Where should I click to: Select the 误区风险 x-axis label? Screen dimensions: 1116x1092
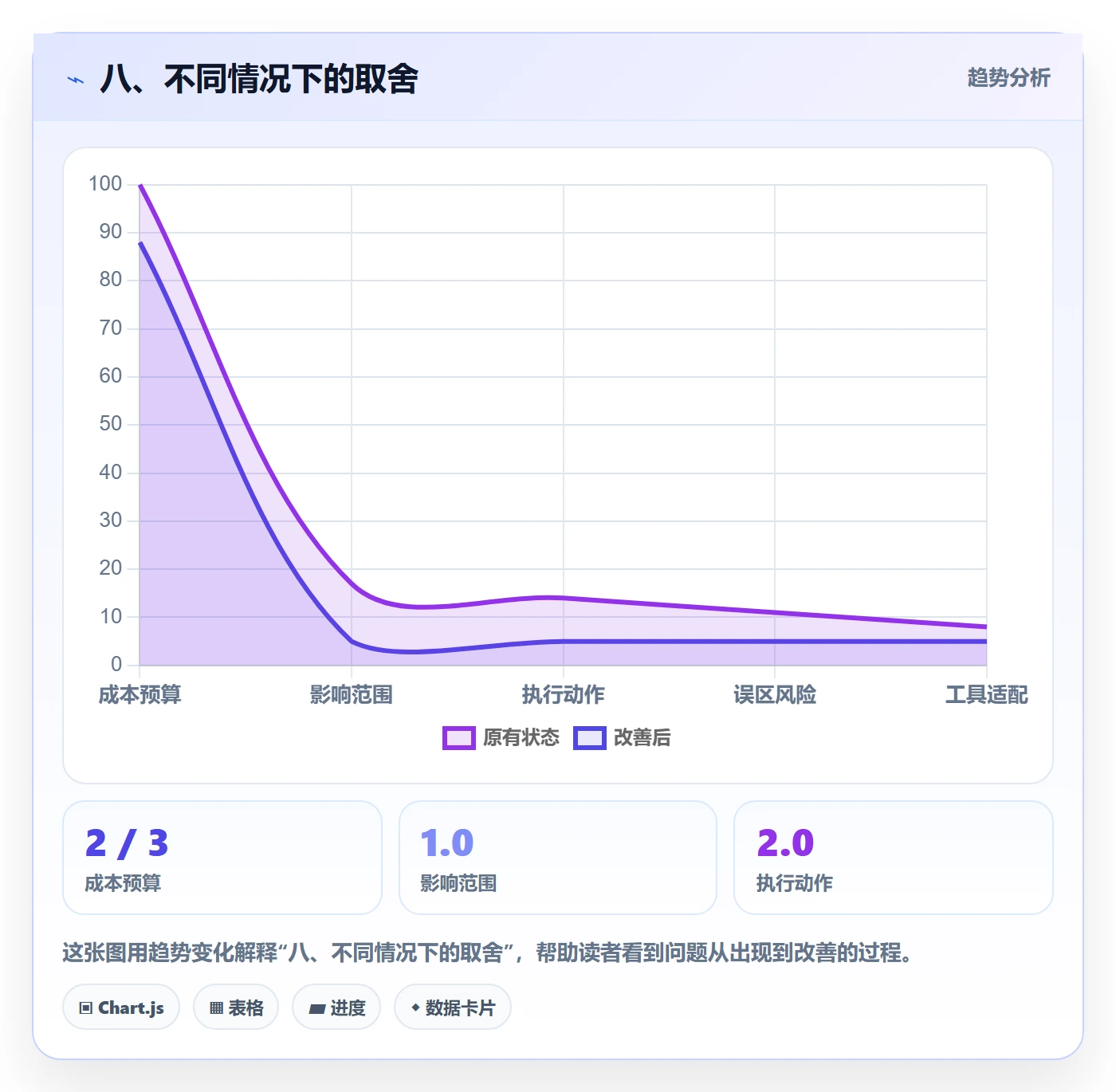[775, 695]
